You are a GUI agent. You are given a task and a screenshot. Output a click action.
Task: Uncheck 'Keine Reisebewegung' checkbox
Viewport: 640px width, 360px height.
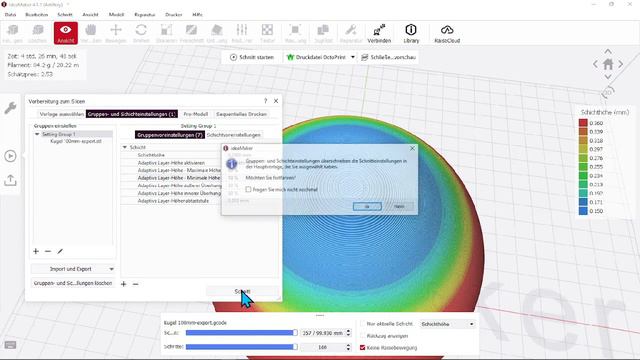click(x=362, y=348)
